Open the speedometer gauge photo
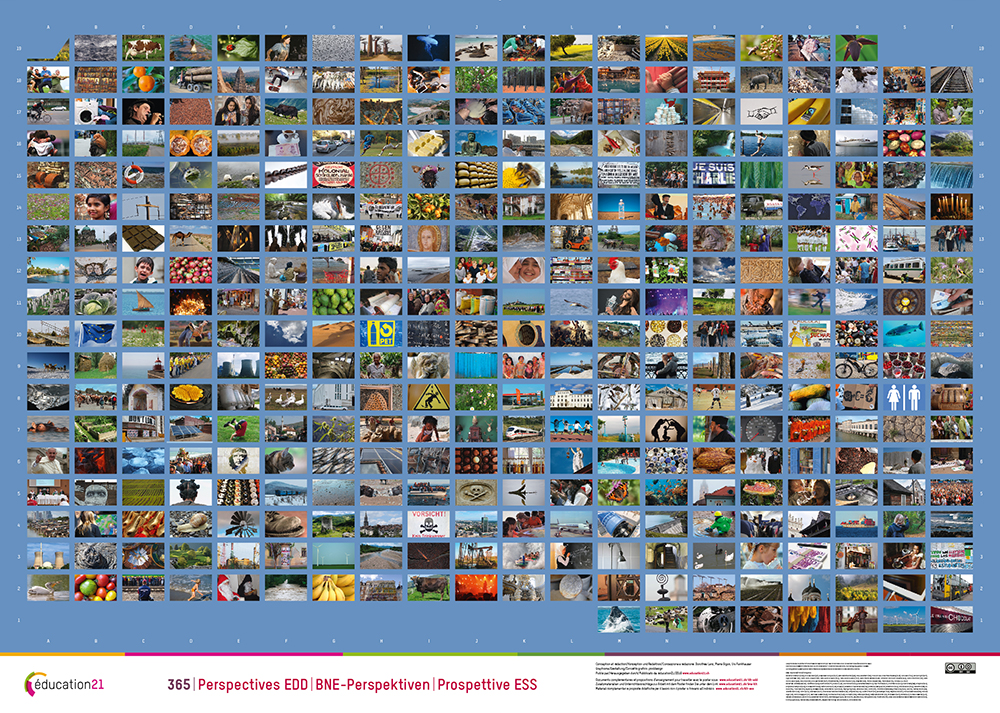Viewport: 1000px width, 713px height. pos(761,427)
